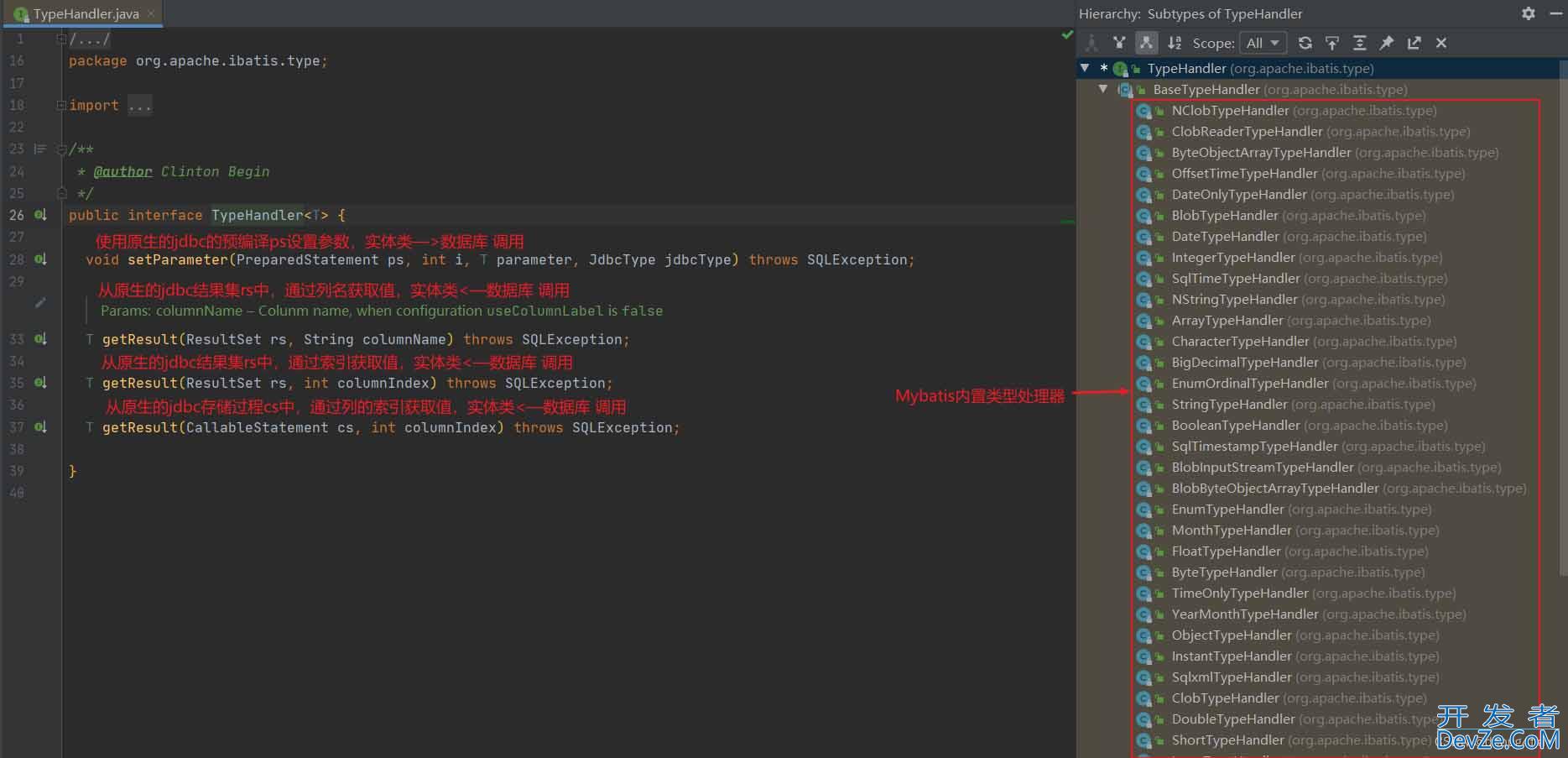
Task: Click the ArrayTypeHandler class icon
Action: tap(1143, 321)
